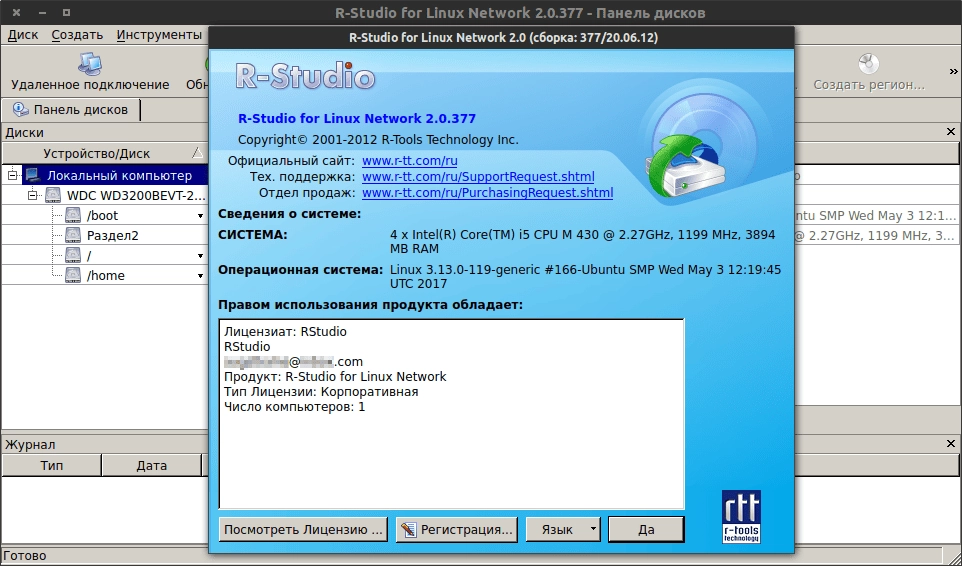Click the root / partition disk icon
This screenshot has height=566, width=962.
[x=73, y=255]
